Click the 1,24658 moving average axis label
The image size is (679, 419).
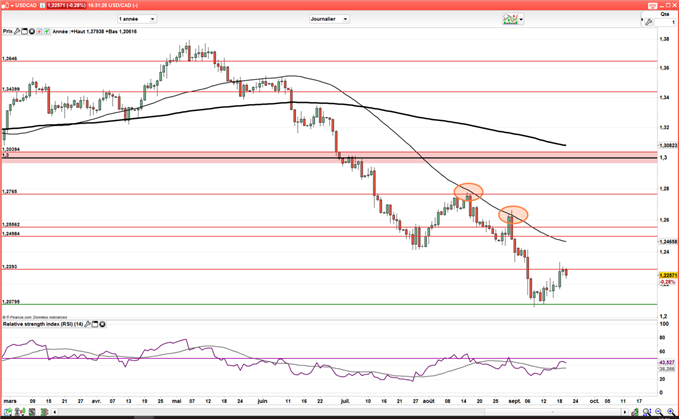coord(668,242)
